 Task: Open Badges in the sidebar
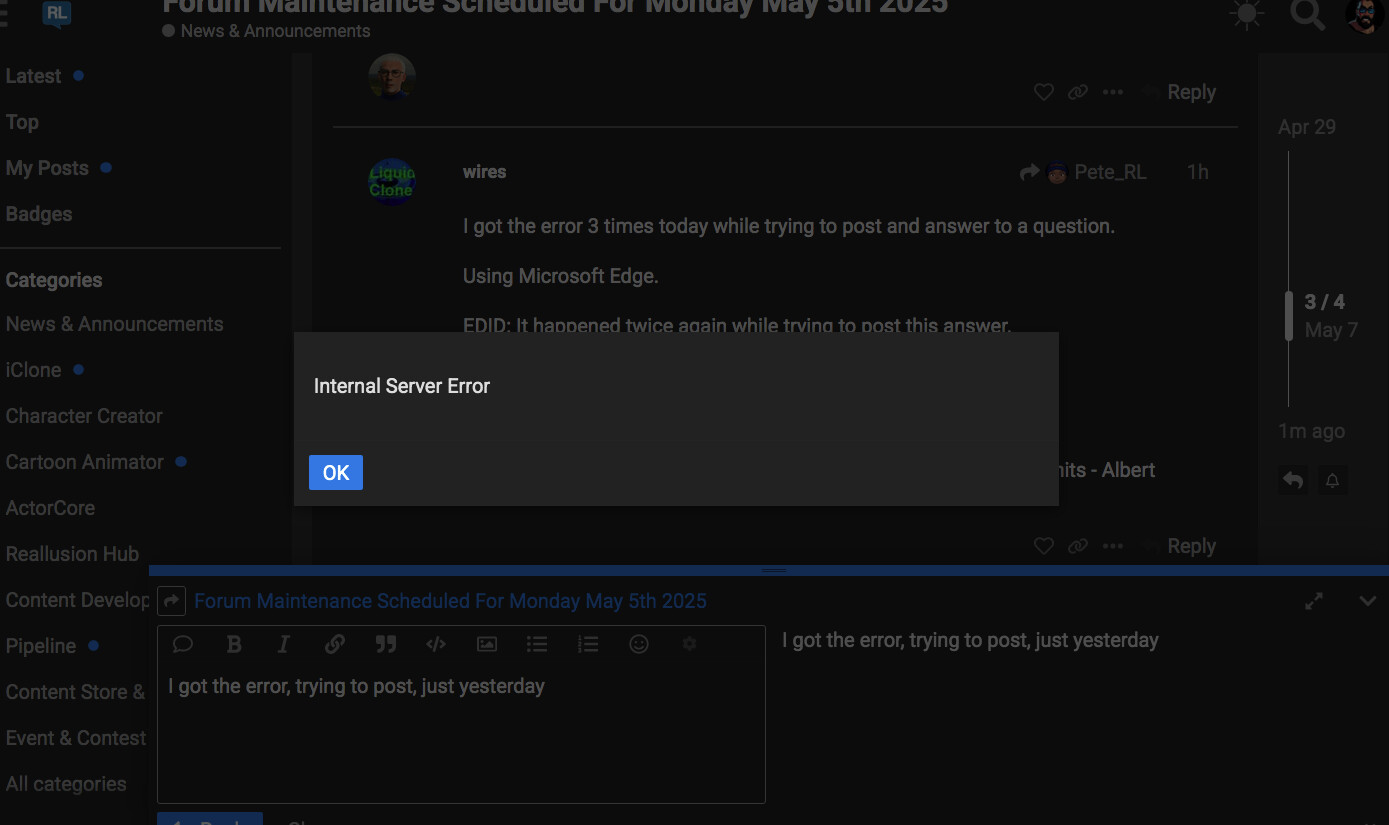pos(39,214)
